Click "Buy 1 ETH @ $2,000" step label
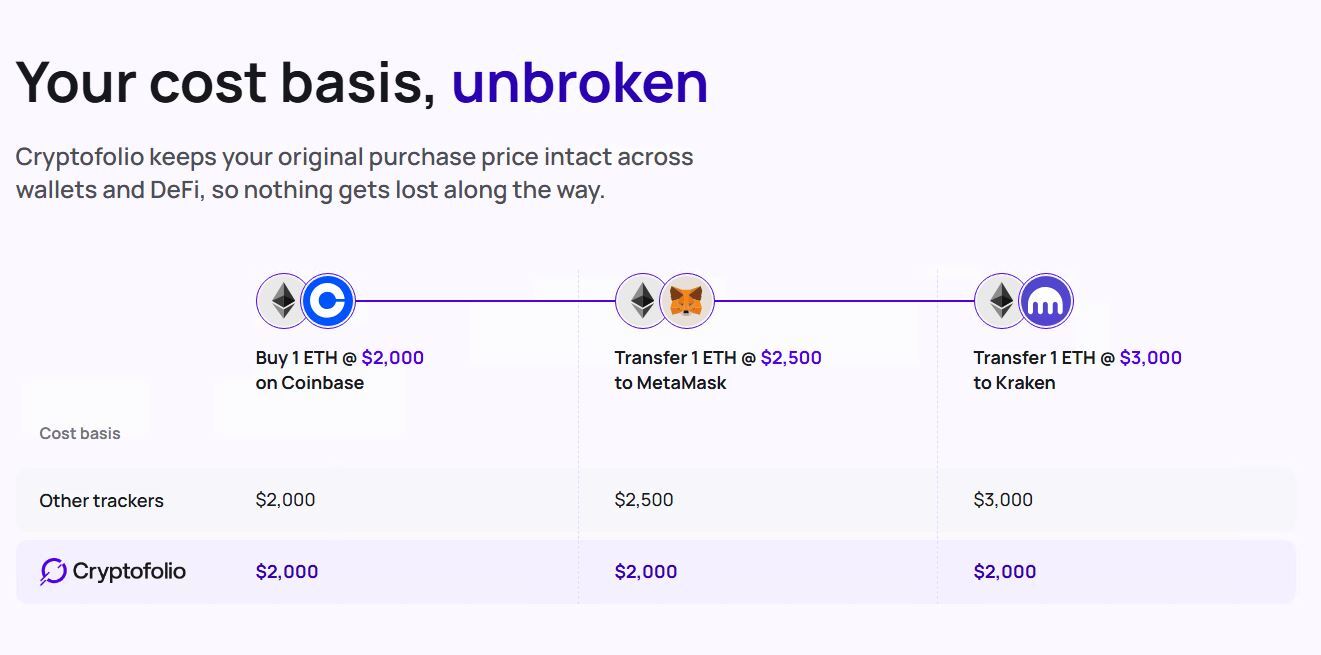Screen dimensions: 1321x655 pyautogui.click(x=340, y=358)
